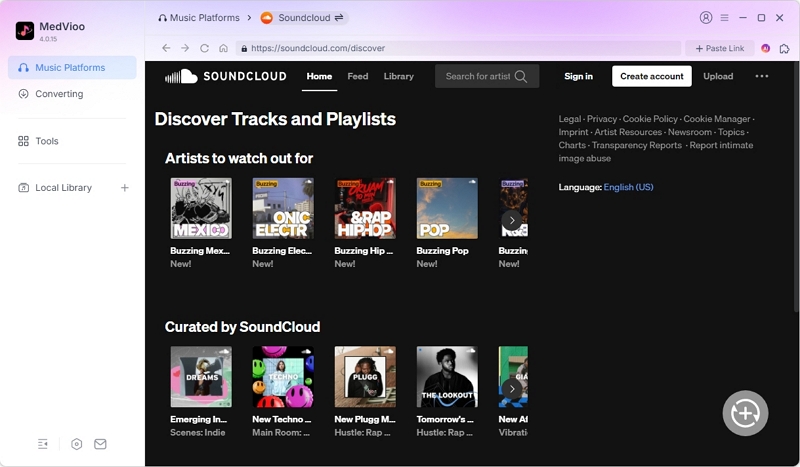
Task: Switch platform via Soundcloud selector
Action: pos(304,18)
